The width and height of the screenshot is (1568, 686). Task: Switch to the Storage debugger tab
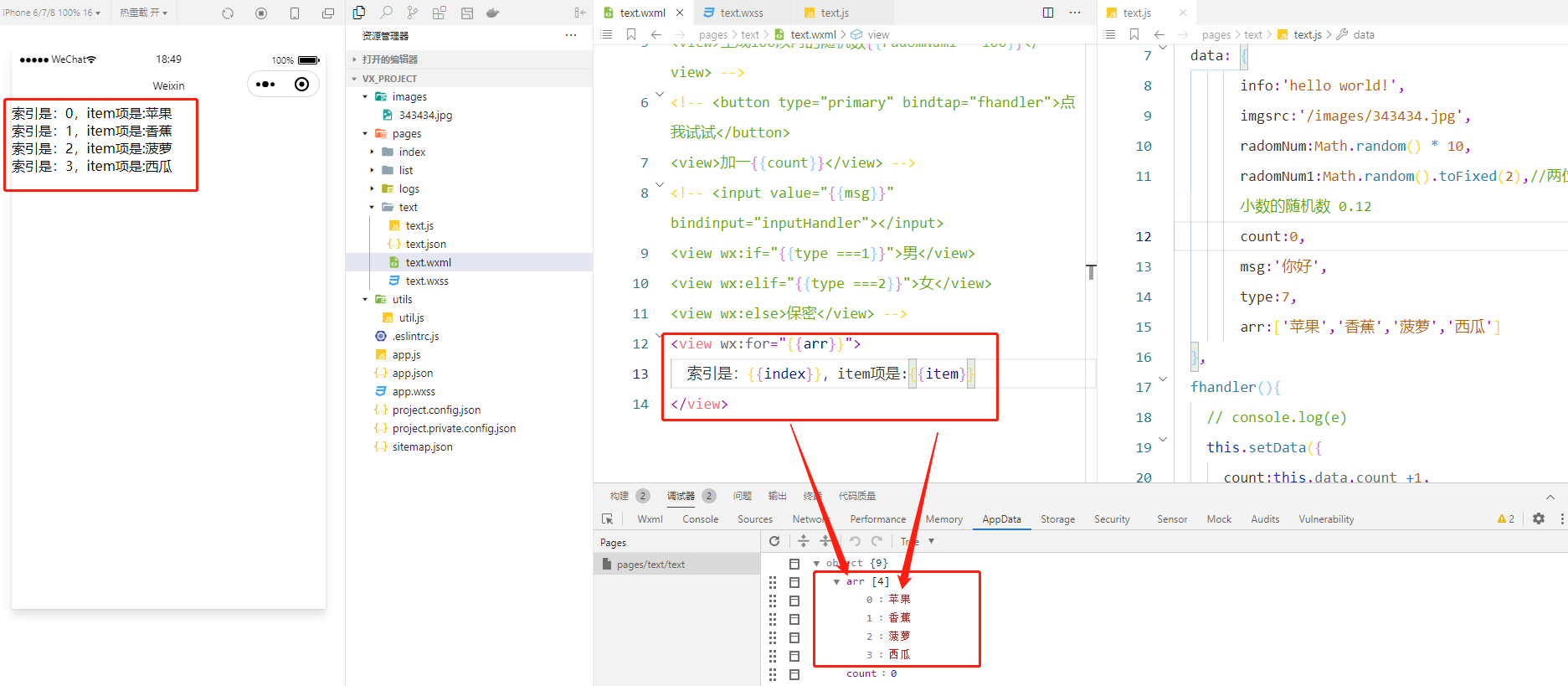click(x=1057, y=519)
